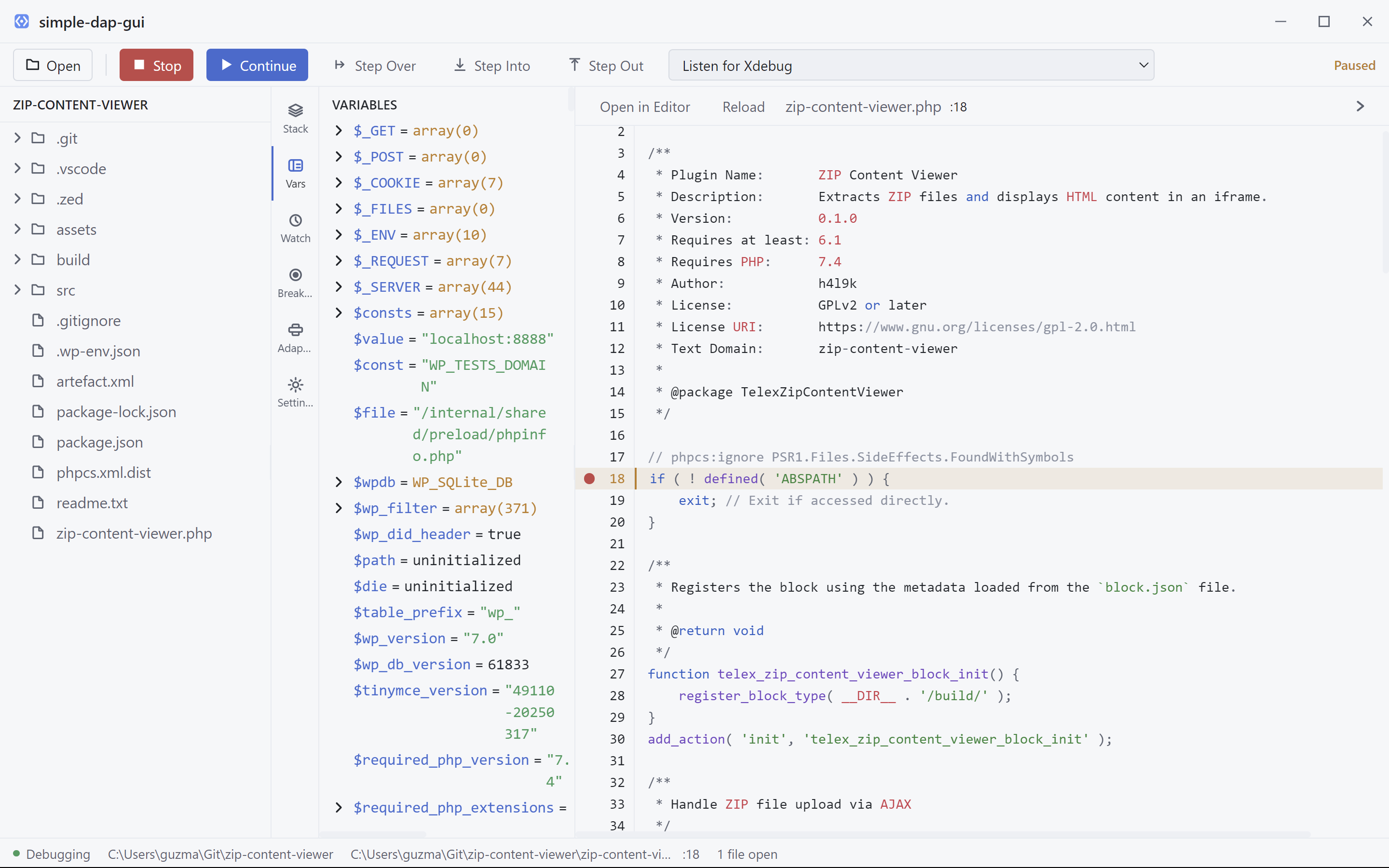This screenshot has height=868, width=1389.
Task: Continue program execution
Action: [x=257, y=66]
